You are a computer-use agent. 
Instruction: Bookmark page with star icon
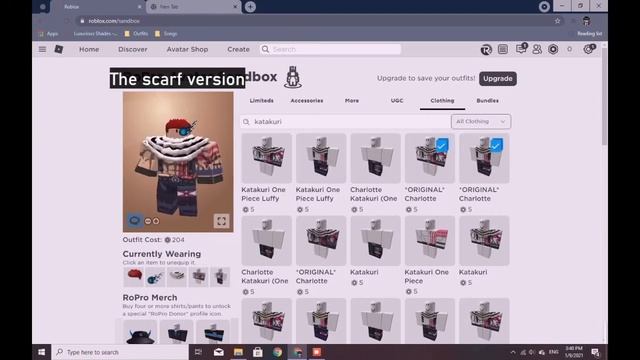[557, 21]
